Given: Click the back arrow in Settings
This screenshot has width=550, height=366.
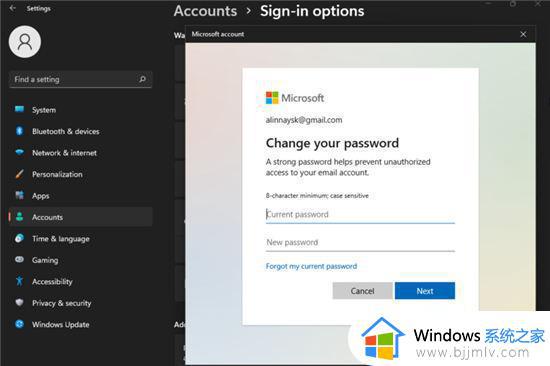Looking at the screenshot, I should pos(13,8).
